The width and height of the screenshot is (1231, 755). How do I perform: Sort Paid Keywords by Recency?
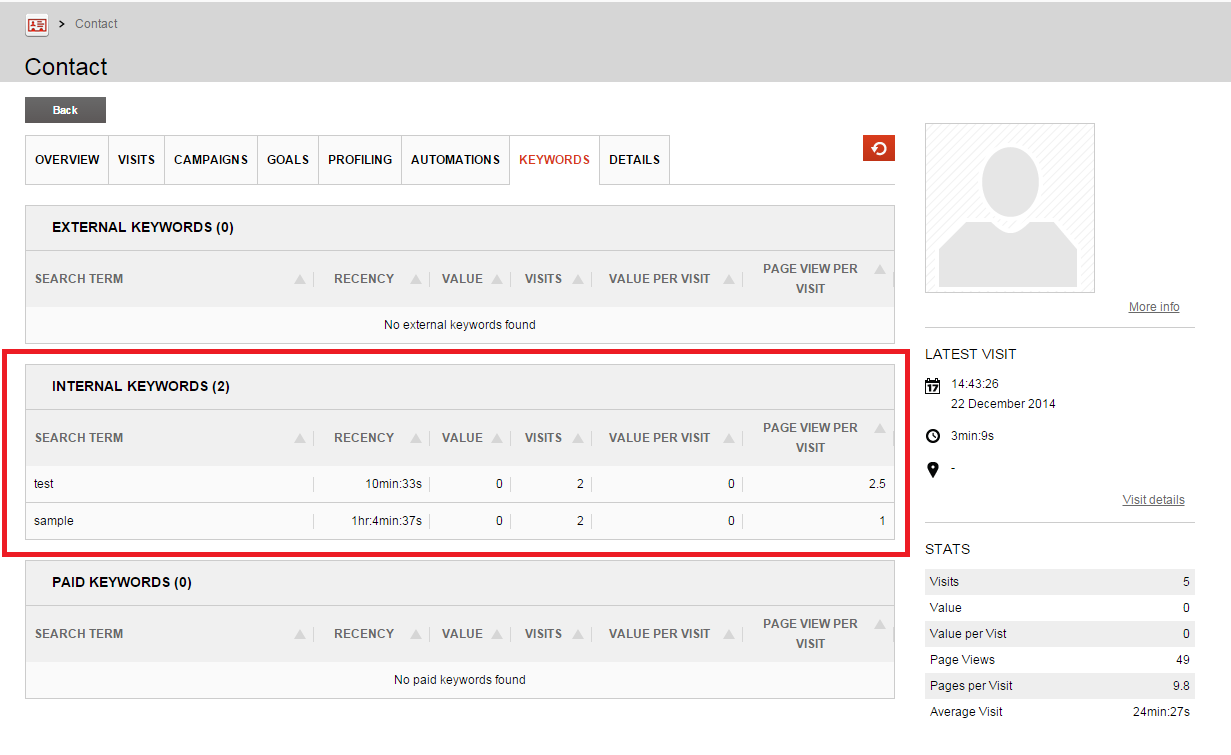coord(414,633)
